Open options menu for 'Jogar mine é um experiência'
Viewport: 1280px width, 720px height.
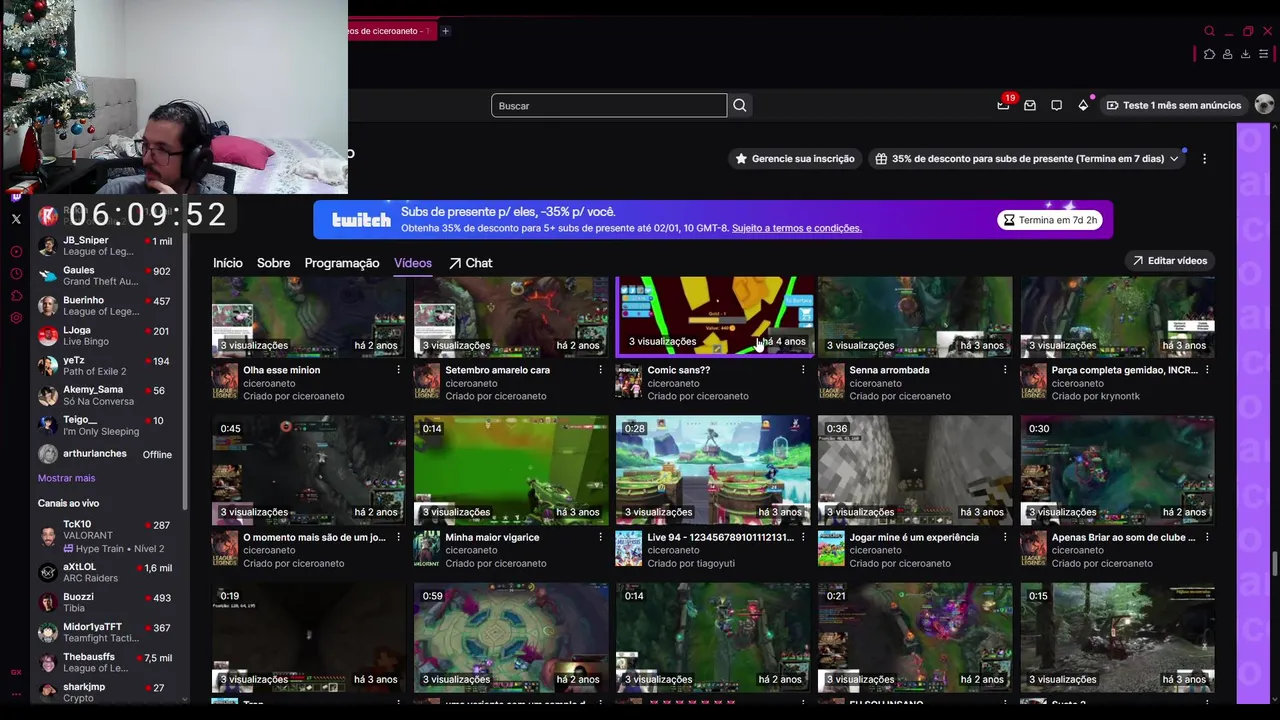coord(1004,537)
